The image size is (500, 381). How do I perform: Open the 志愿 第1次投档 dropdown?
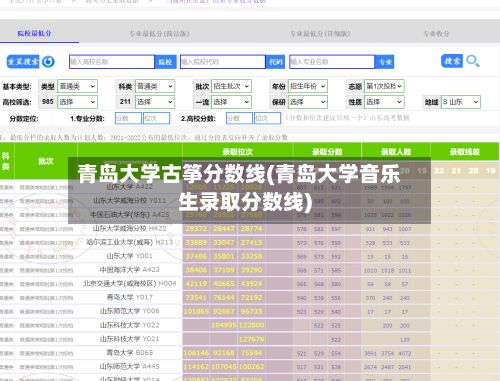point(384,86)
